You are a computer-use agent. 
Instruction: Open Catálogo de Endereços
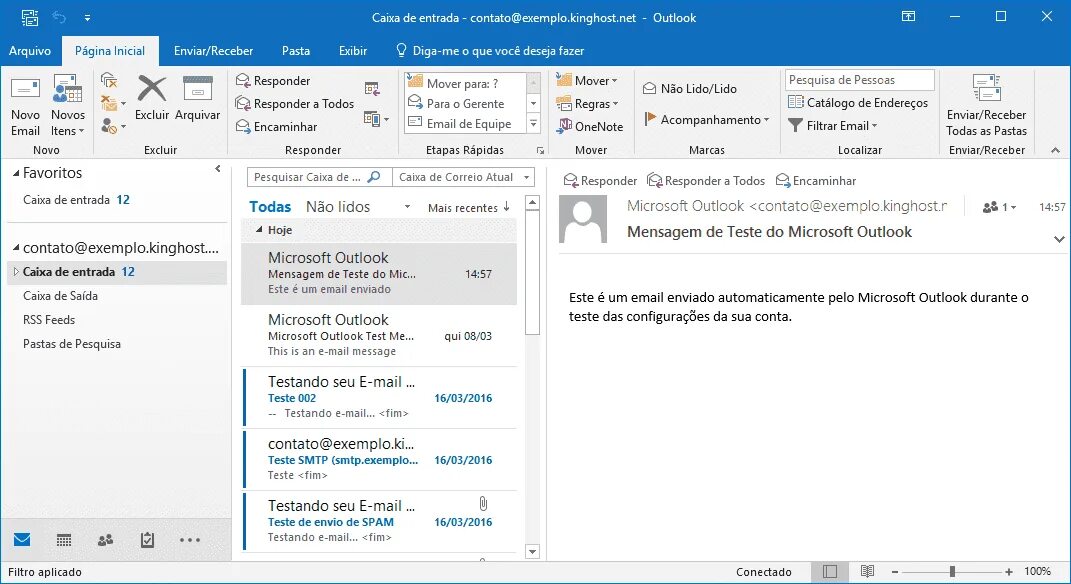tap(858, 102)
